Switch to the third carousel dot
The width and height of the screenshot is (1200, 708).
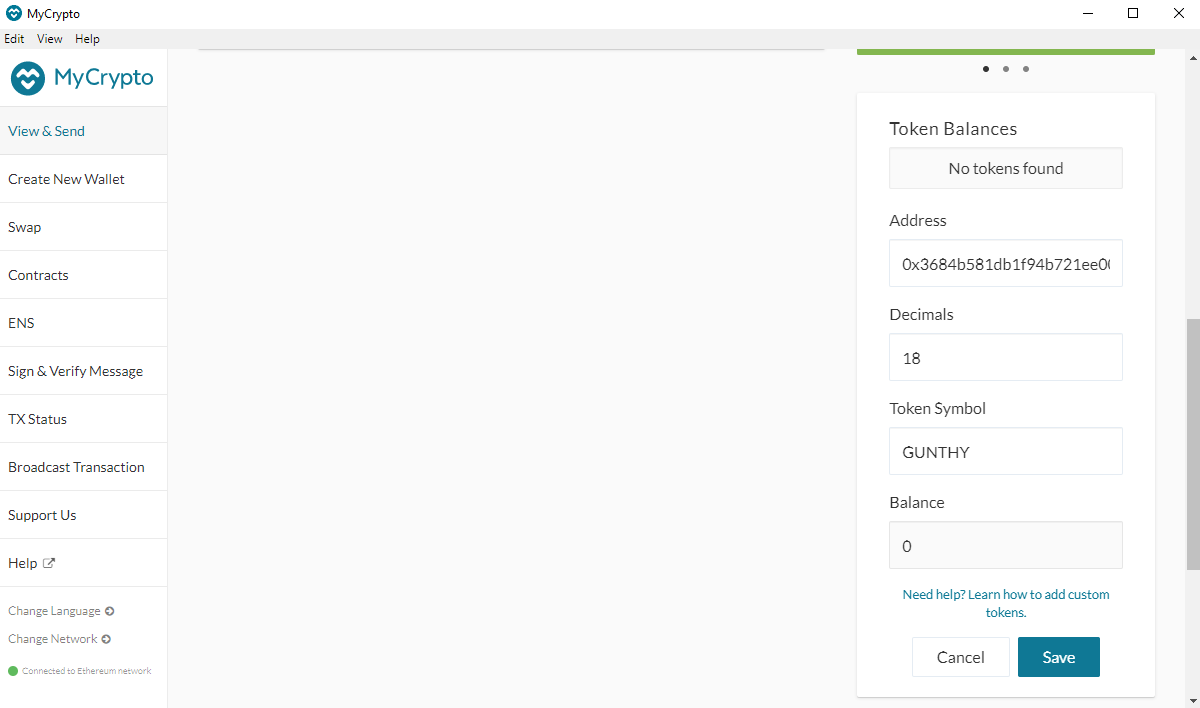pyautogui.click(x=1026, y=69)
